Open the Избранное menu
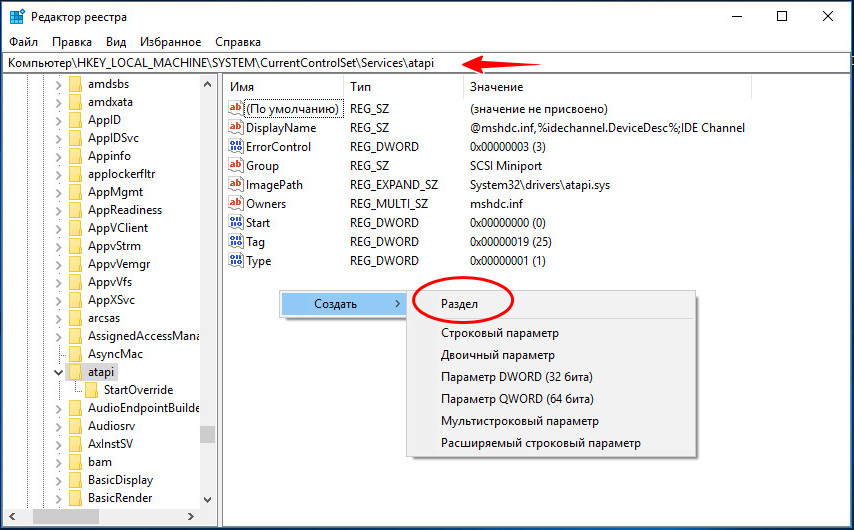The image size is (854, 530). pos(170,42)
